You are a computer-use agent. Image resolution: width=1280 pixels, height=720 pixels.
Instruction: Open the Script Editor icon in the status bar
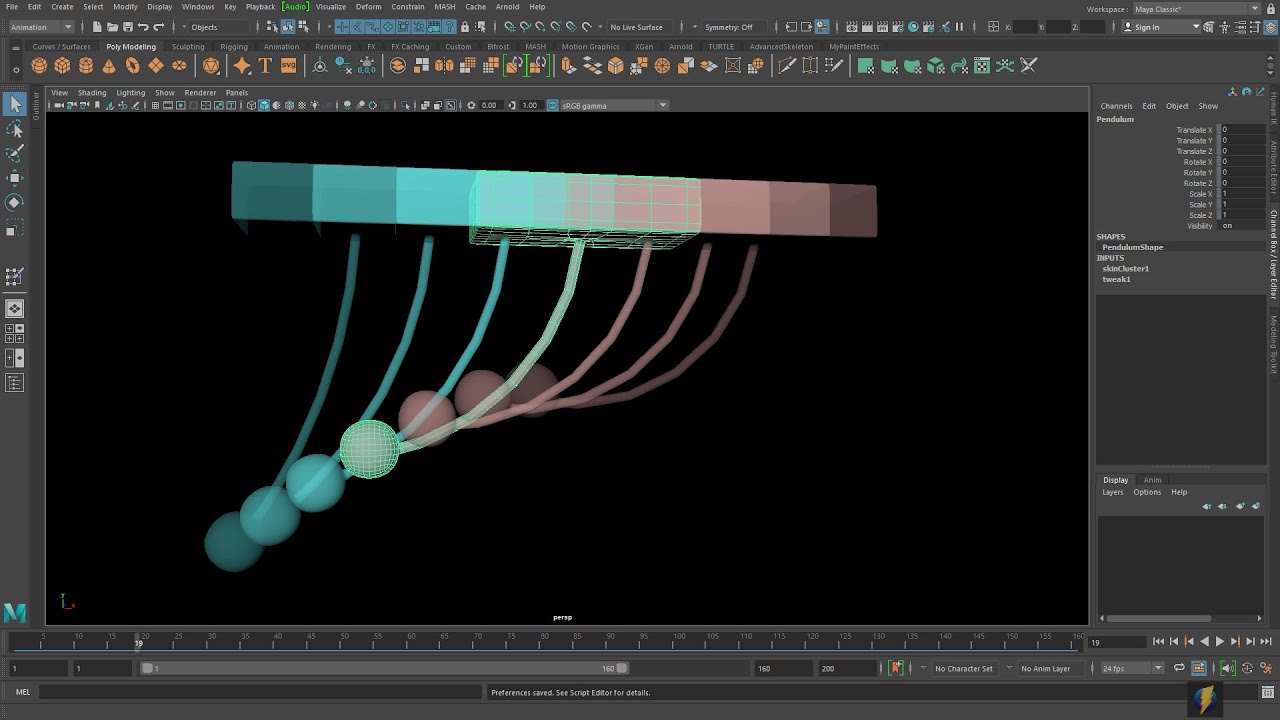click(1266, 693)
